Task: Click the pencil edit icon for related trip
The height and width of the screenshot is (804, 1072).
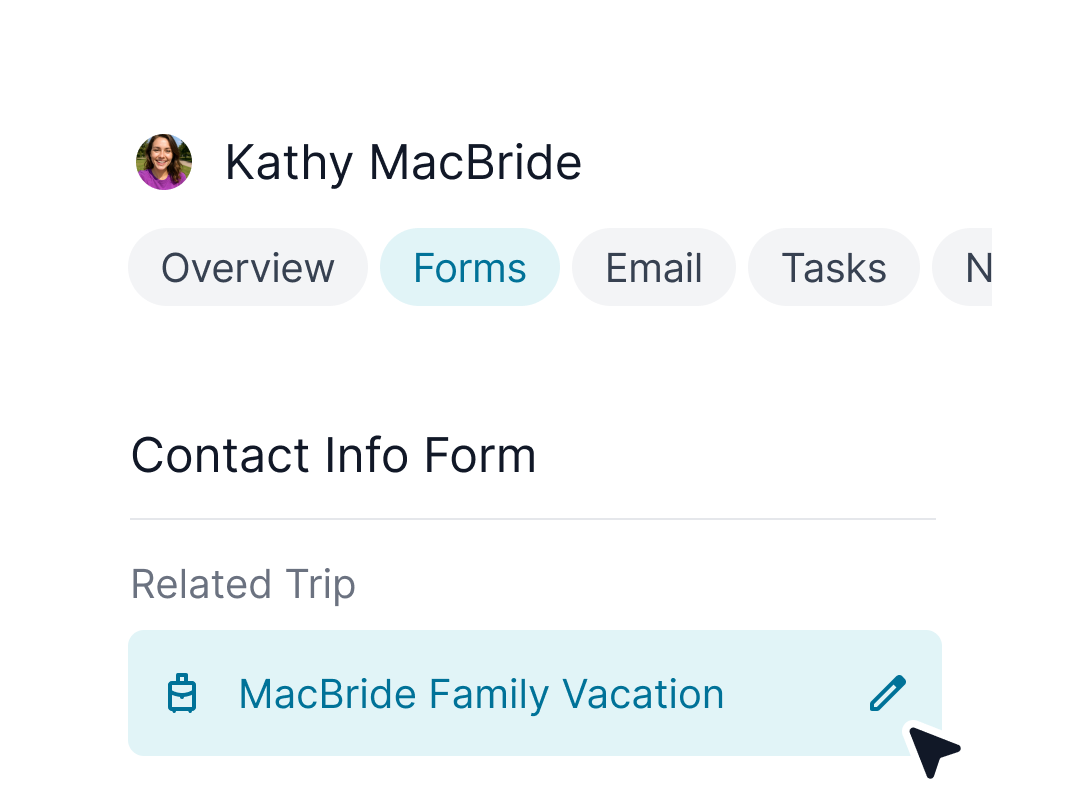Action: click(887, 693)
